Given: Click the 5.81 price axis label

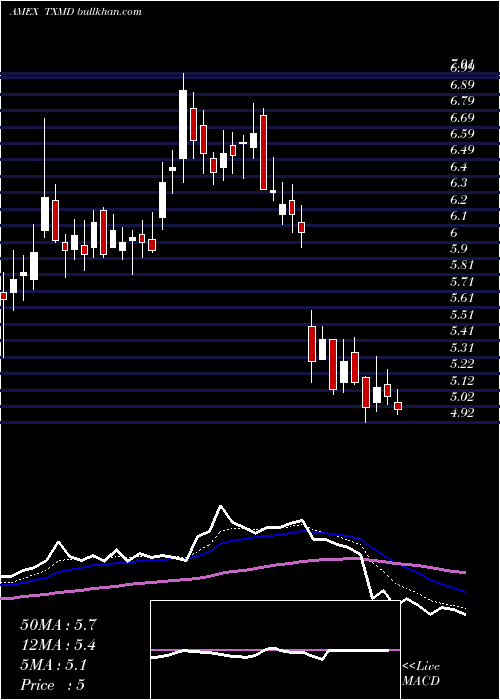Looking at the screenshot, I should pyautogui.click(x=462, y=265).
